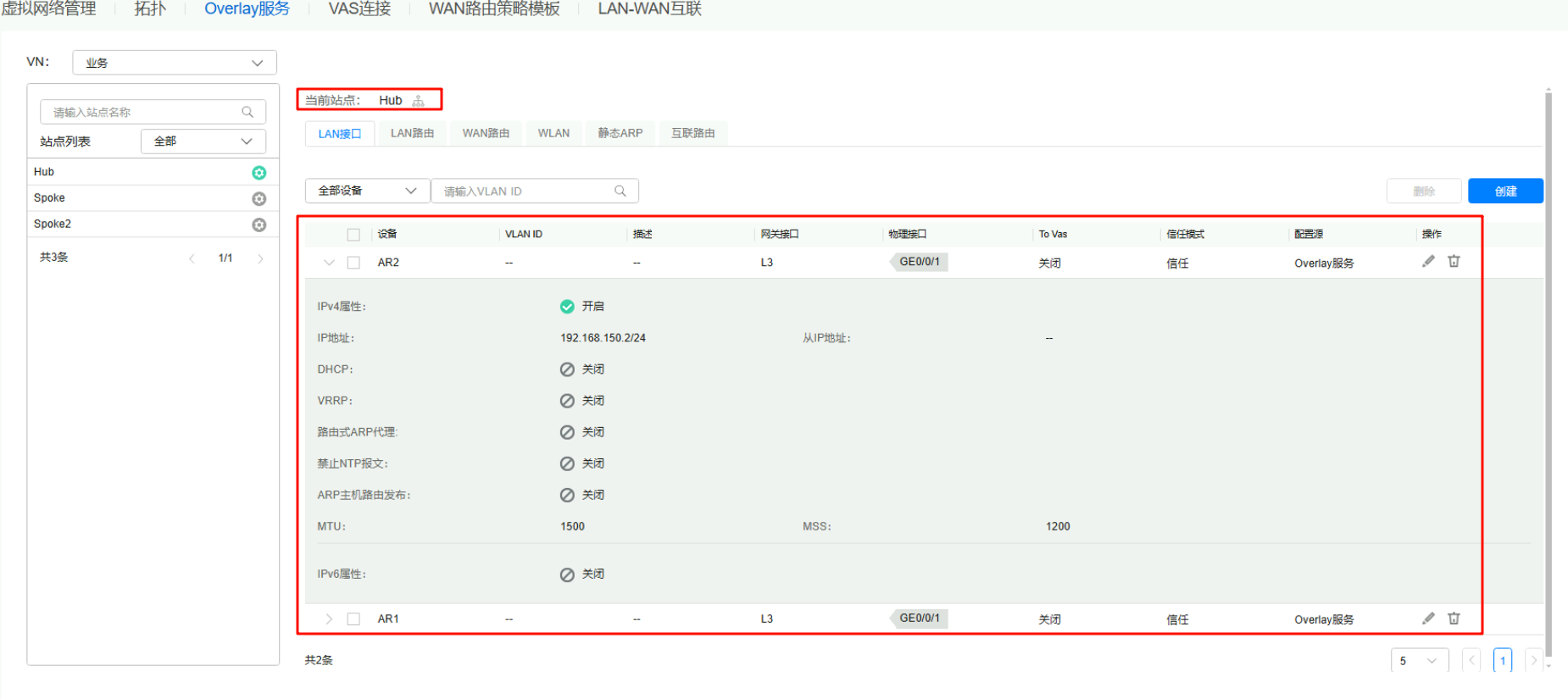Toggle the select-all checkbox in table header
1568x699 pixels.
[353, 235]
